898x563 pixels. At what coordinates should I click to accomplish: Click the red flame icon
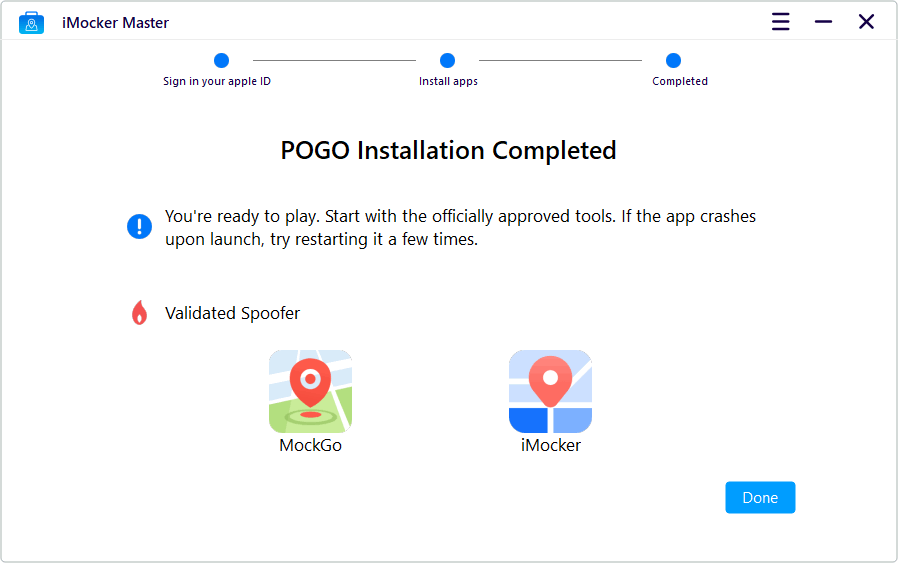(139, 313)
